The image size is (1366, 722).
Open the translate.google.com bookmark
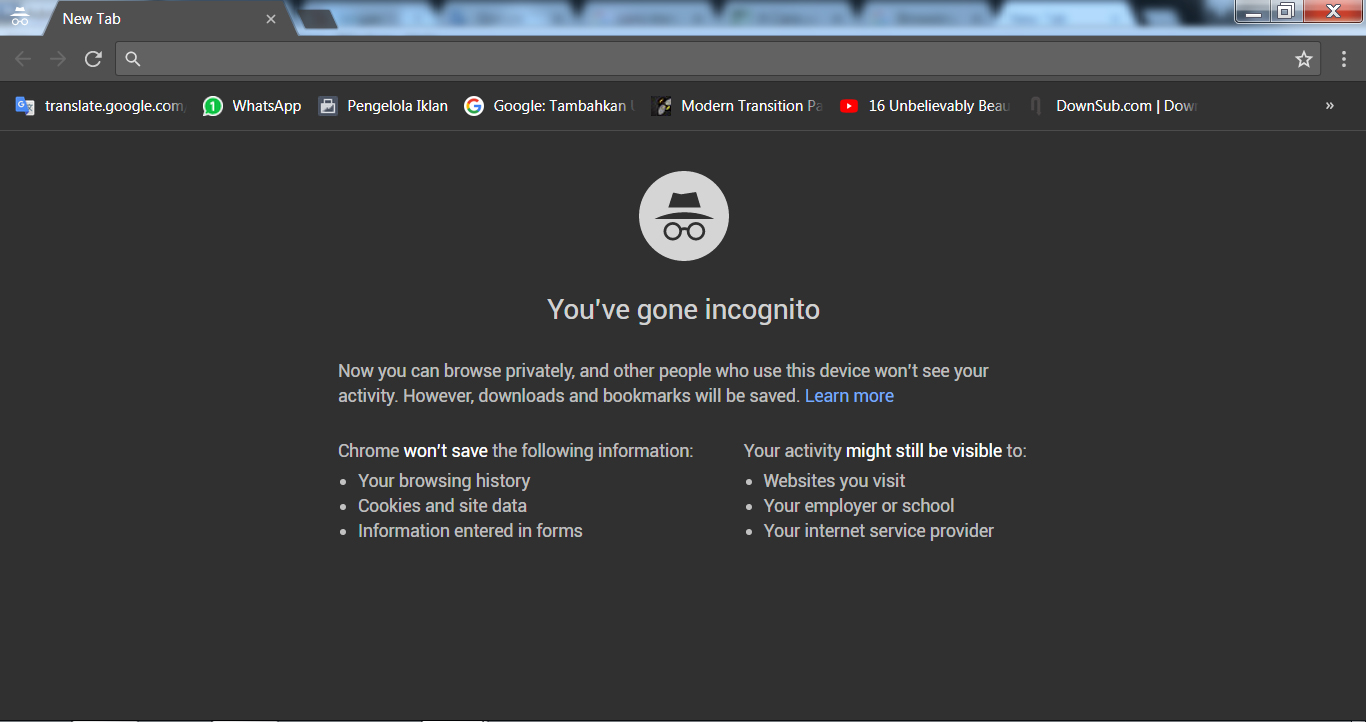[x=100, y=106]
